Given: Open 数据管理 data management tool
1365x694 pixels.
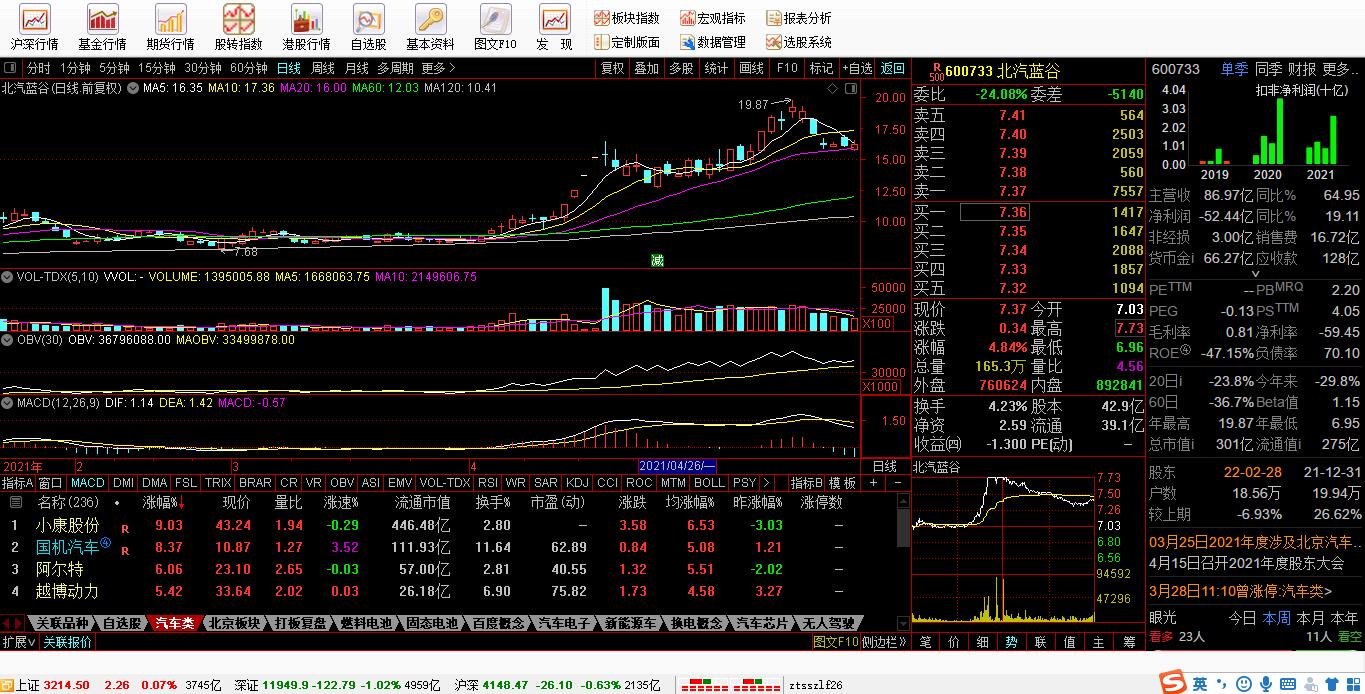Looking at the screenshot, I should pos(713,42).
